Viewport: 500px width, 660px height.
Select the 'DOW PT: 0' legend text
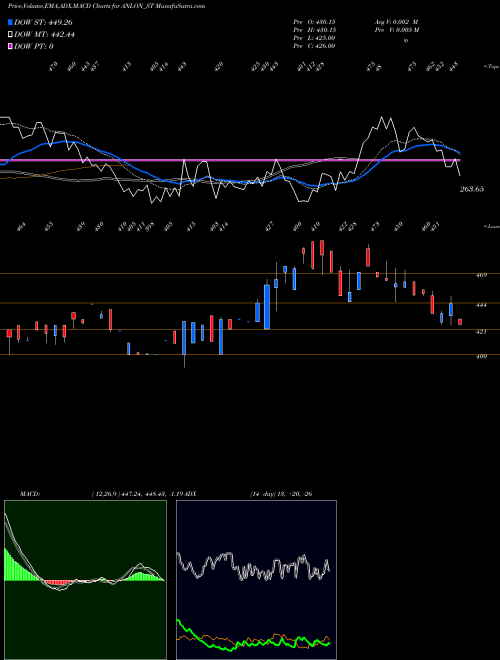(34, 46)
